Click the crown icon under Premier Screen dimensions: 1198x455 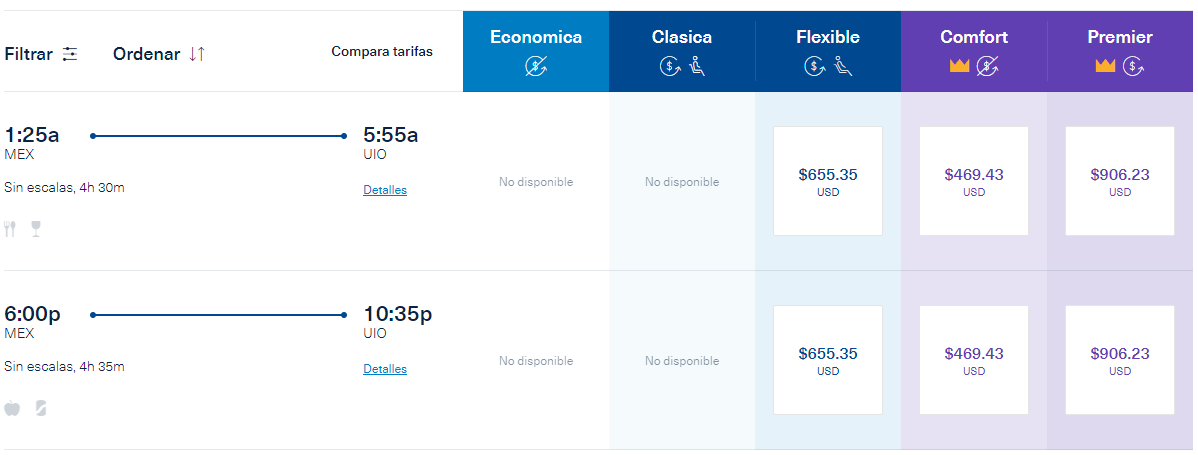pos(1105,66)
